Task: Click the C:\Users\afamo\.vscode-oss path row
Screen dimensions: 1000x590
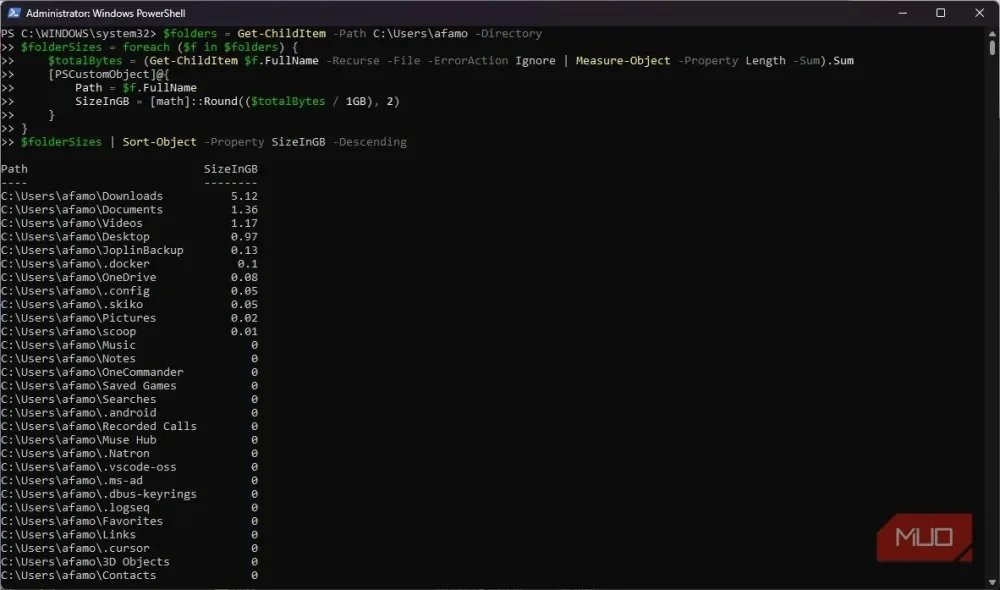Action: tap(89, 467)
